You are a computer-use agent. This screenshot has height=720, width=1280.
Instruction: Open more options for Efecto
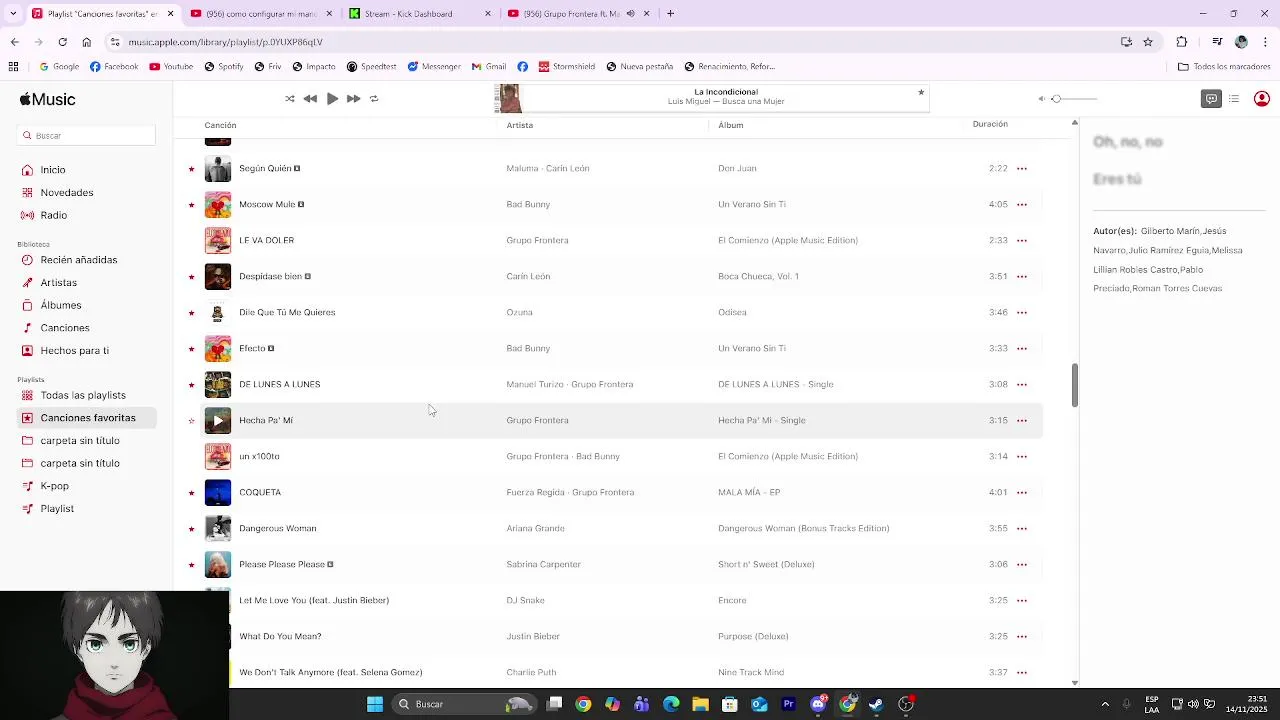1022,349
